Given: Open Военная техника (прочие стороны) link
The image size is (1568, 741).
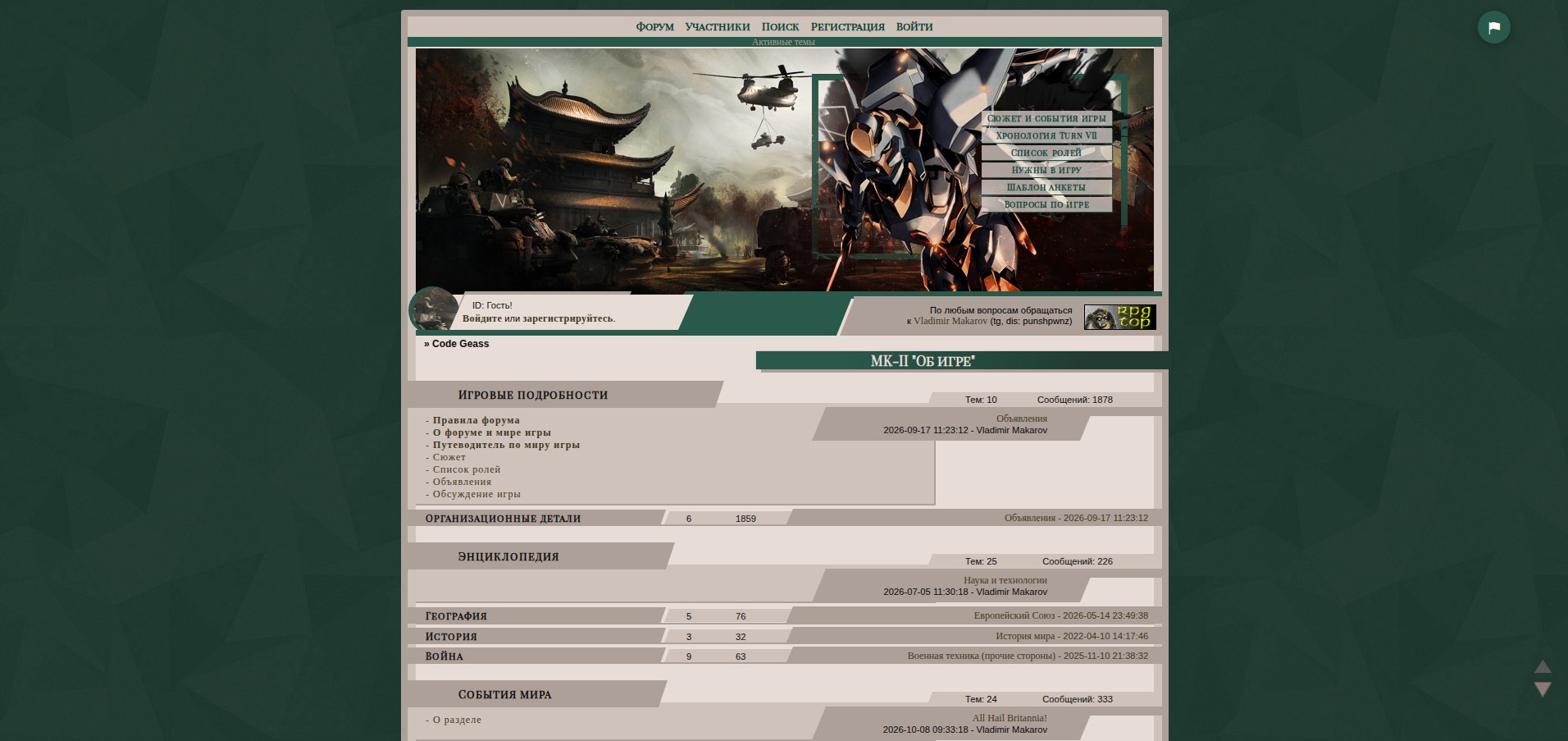Looking at the screenshot, I should pyautogui.click(x=981, y=656).
